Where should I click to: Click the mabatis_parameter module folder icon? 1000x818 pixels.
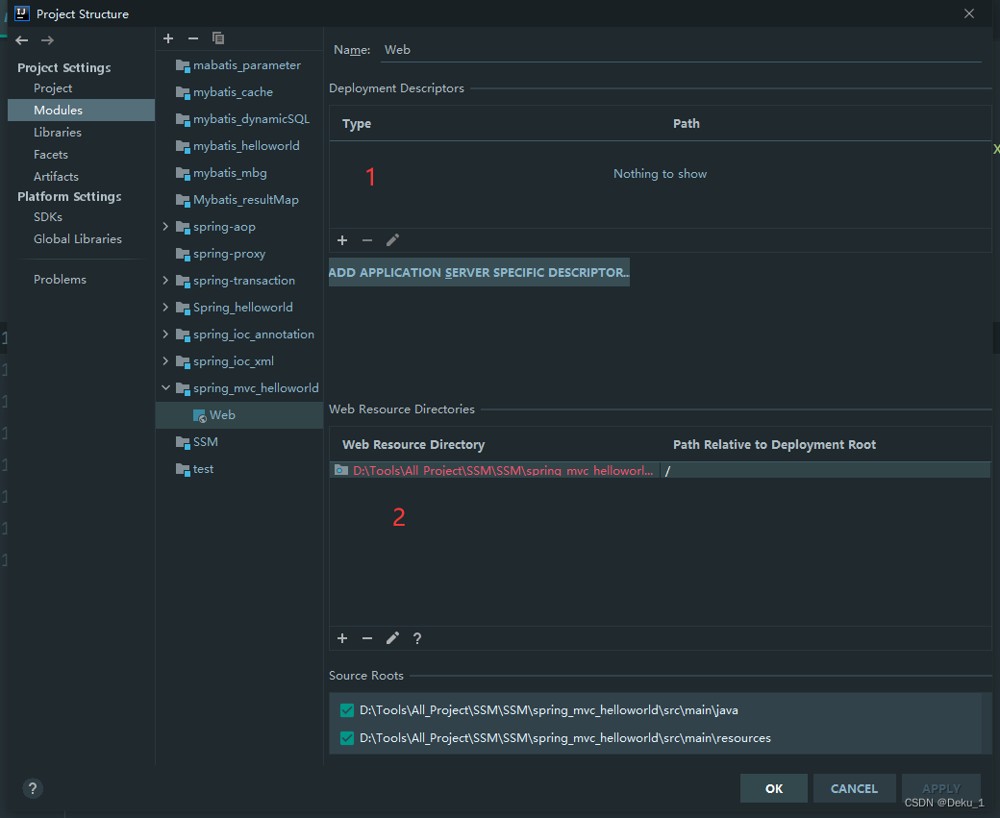pyautogui.click(x=182, y=66)
